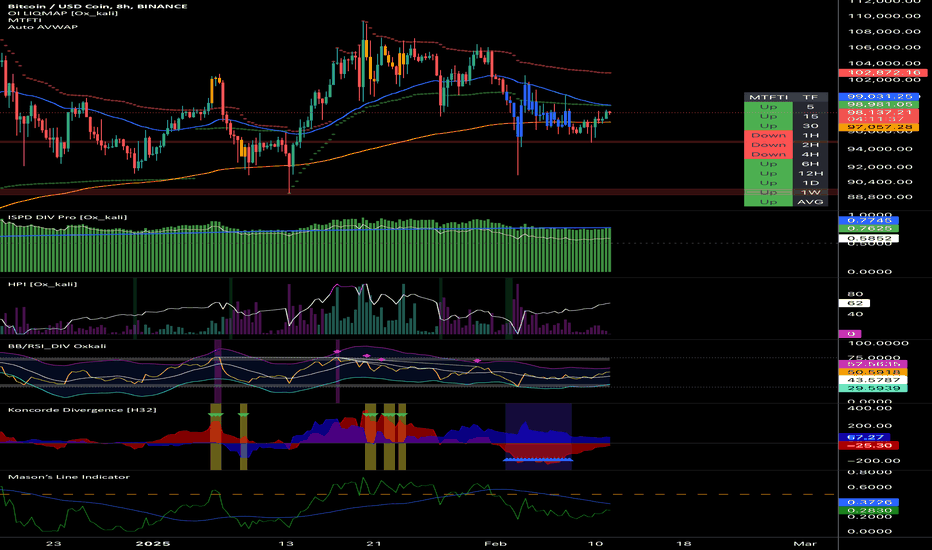
Task: Click the 23 date label on time axis
Action: pos(53,543)
